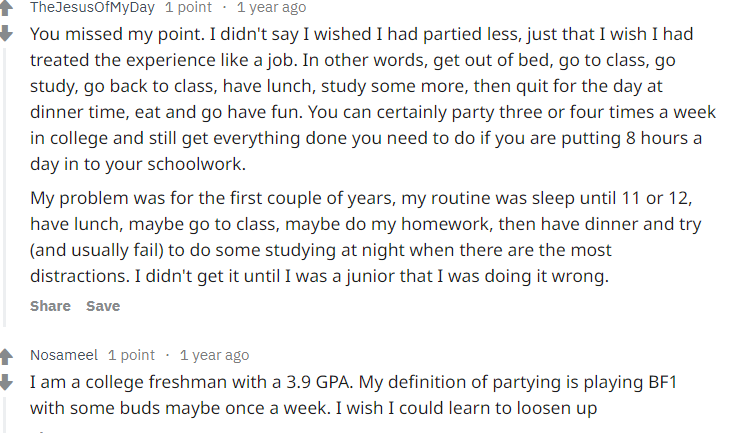Click Share under TheJesusOfMyDay's comment
Screen dimensions: 745x433
click(50, 306)
